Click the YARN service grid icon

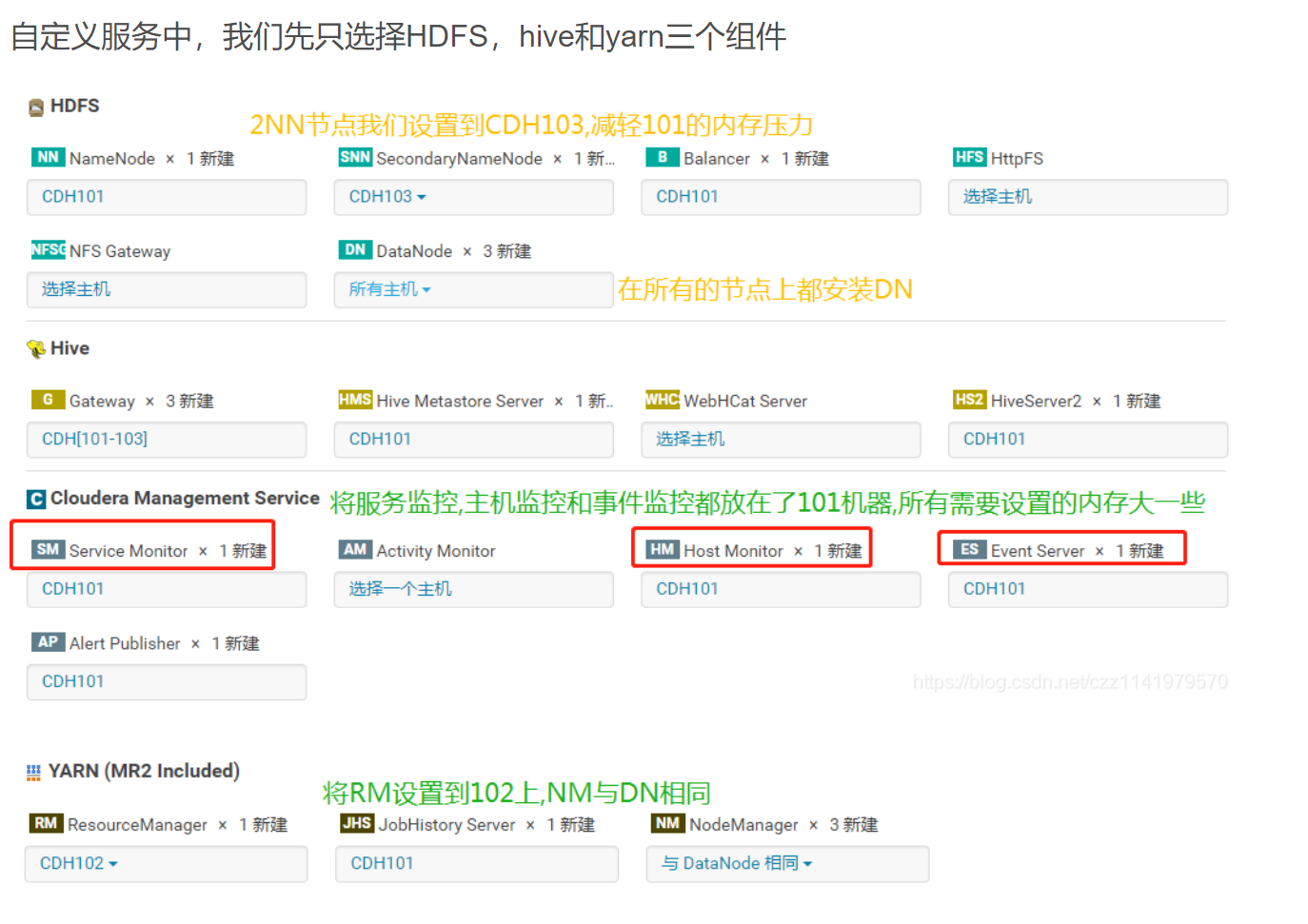pos(33,772)
